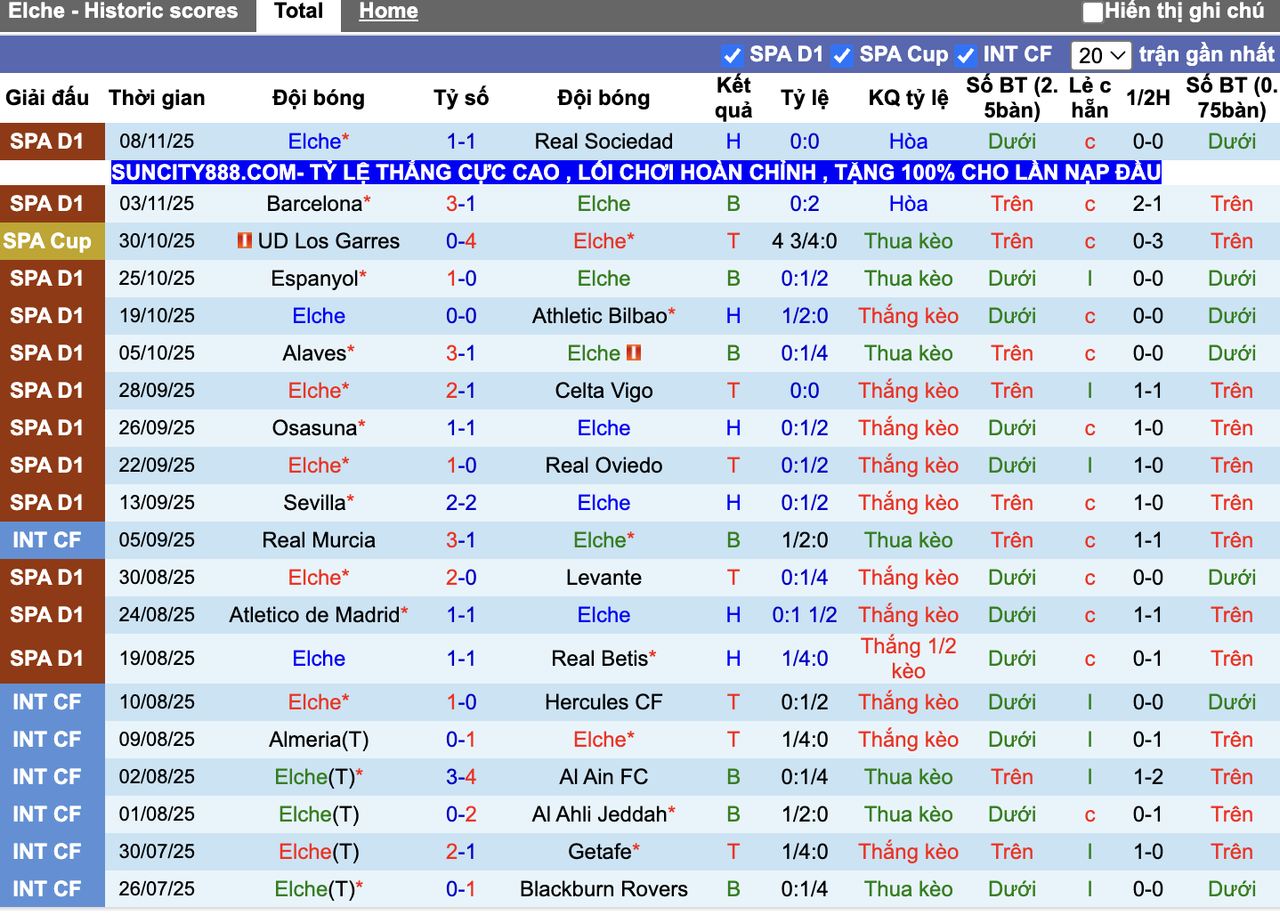Image resolution: width=1280 pixels, height=915 pixels.
Task: Open the Real Betis team link
Action: [599, 659]
